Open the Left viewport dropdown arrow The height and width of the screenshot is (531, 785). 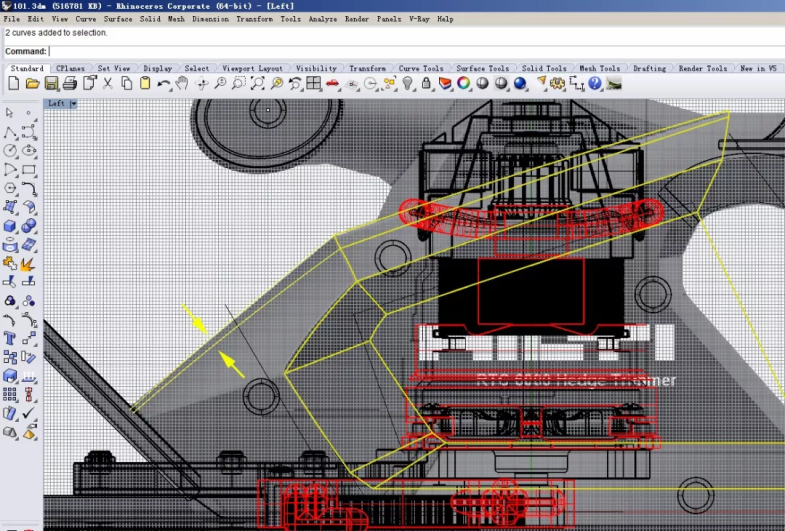coord(74,103)
